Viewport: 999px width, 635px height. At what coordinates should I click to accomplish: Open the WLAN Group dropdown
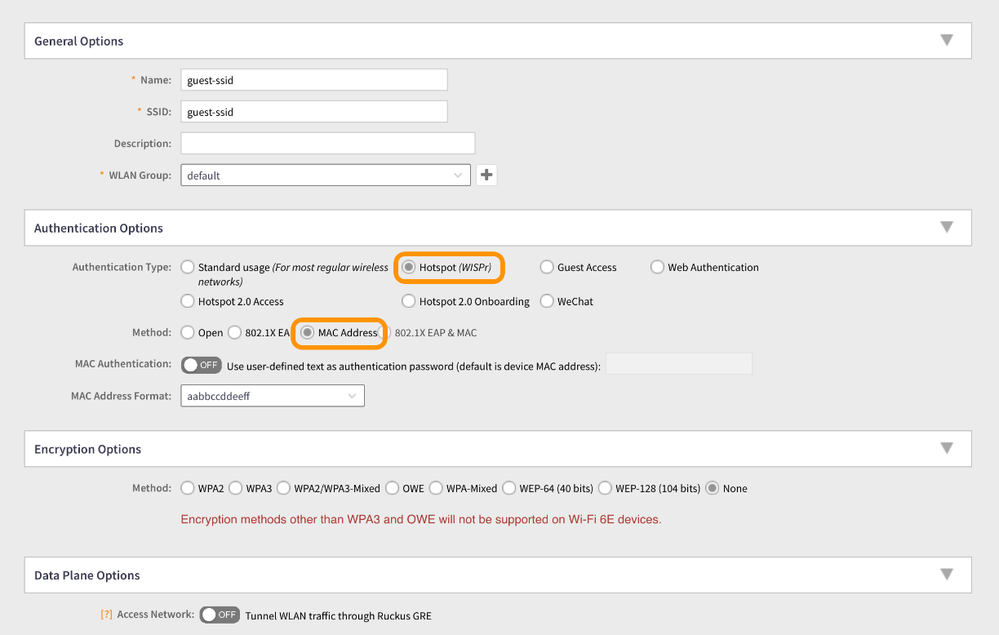pyautogui.click(x=325, y=175)
